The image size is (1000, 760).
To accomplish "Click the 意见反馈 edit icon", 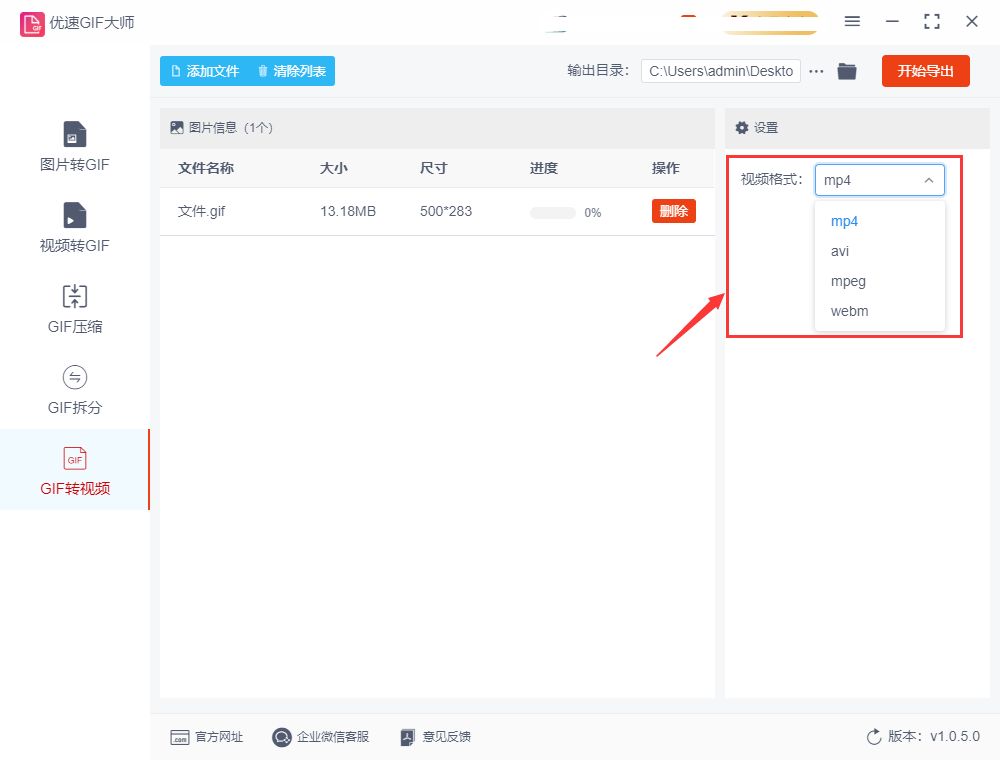I will click(x=408, y=737).
